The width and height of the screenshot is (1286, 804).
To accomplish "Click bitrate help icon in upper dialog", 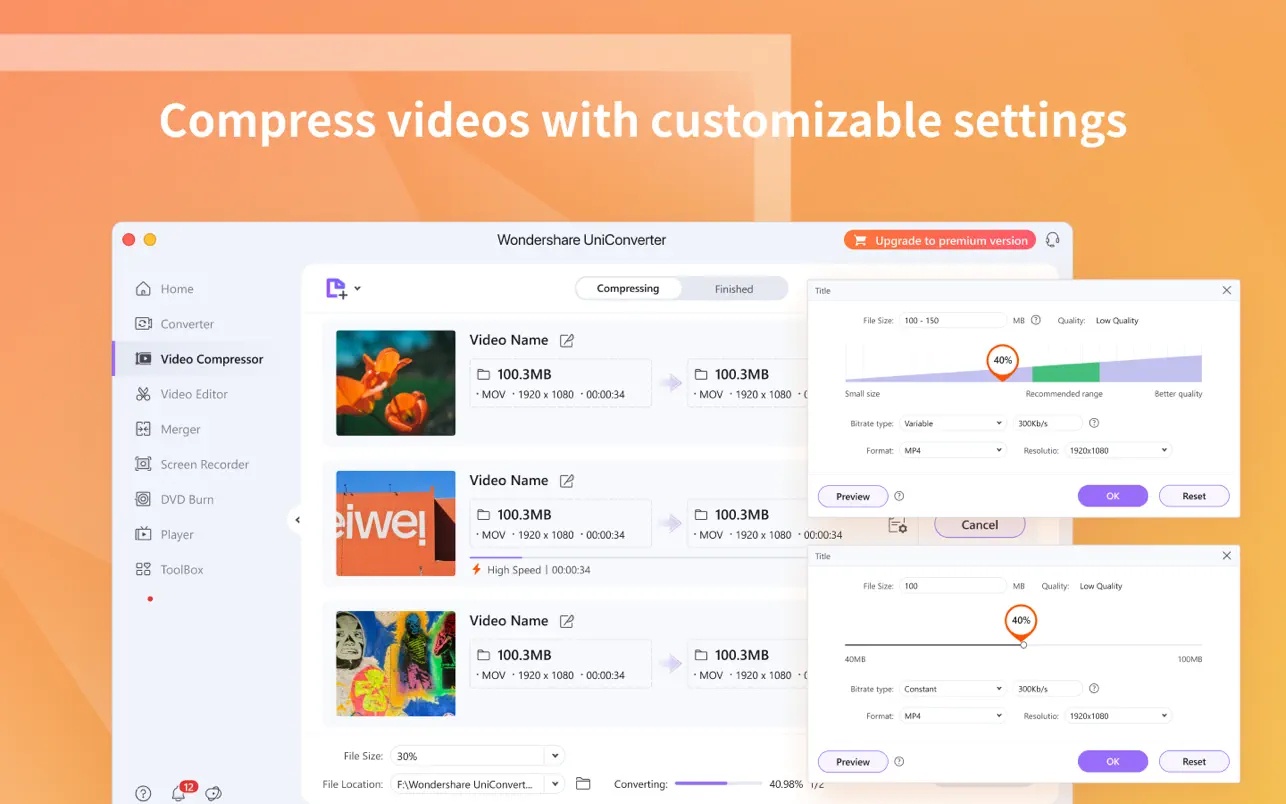I will click(x=1094, y=423).
